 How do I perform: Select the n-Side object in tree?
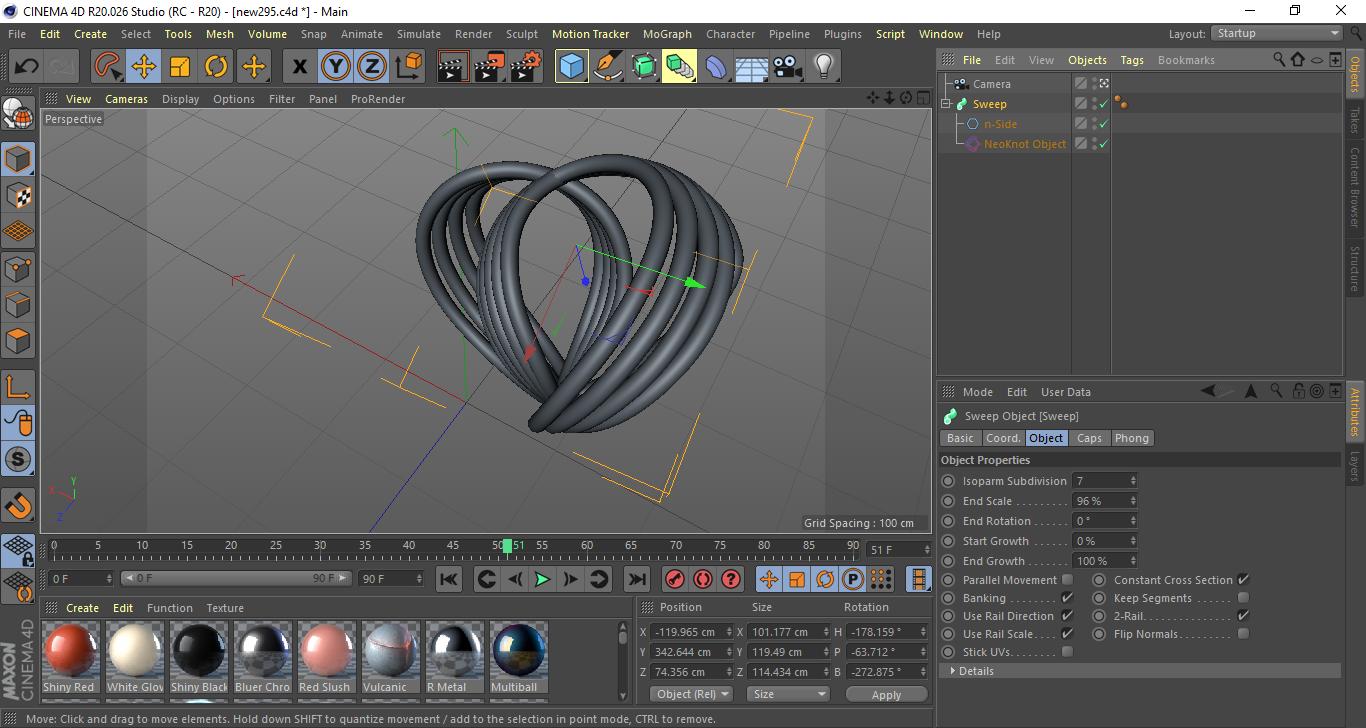1000,124
